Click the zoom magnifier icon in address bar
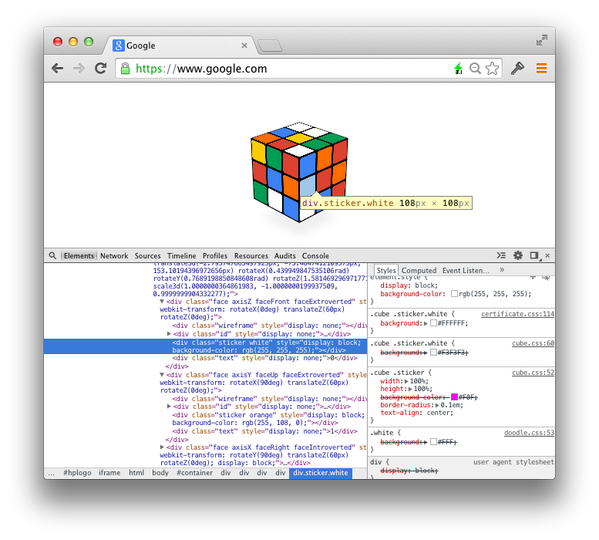 point(475,68)
